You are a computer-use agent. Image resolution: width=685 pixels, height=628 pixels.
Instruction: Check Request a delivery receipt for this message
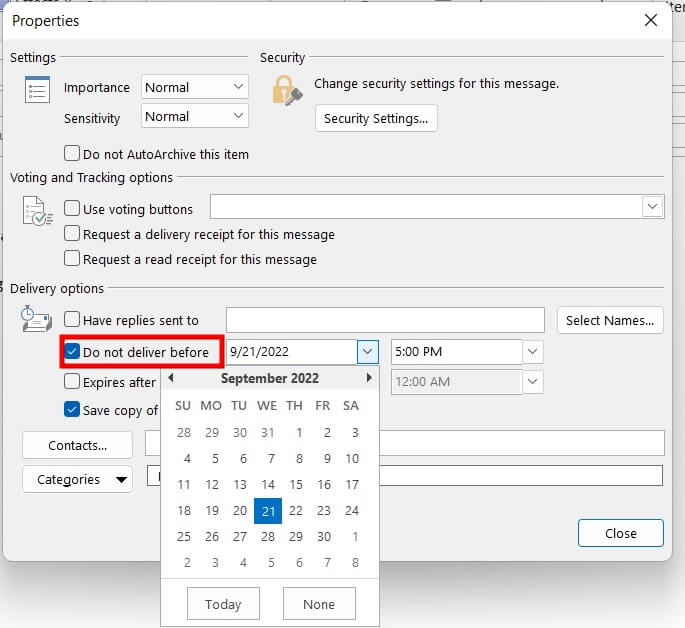[72, 234]
